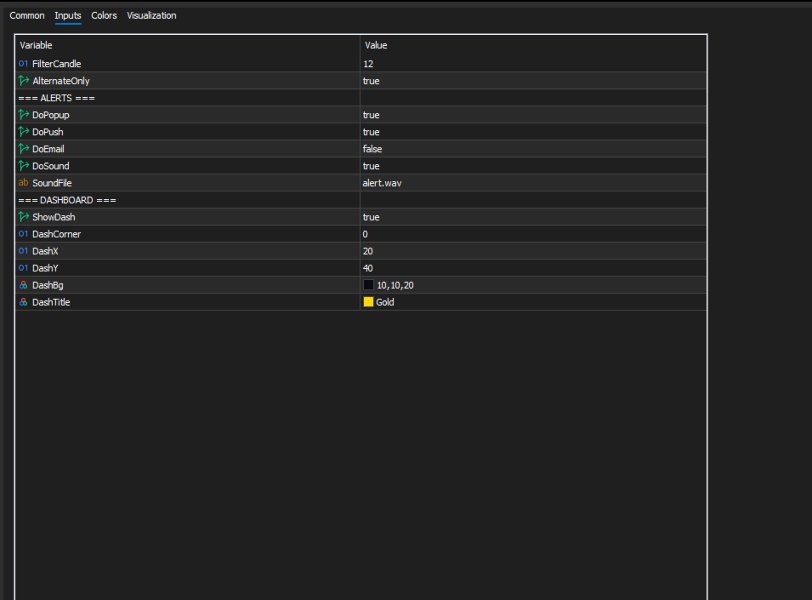This screenshot has width=812, height=600.
Task: Open the DoPopup true/false selector
Action: point(450,114)
